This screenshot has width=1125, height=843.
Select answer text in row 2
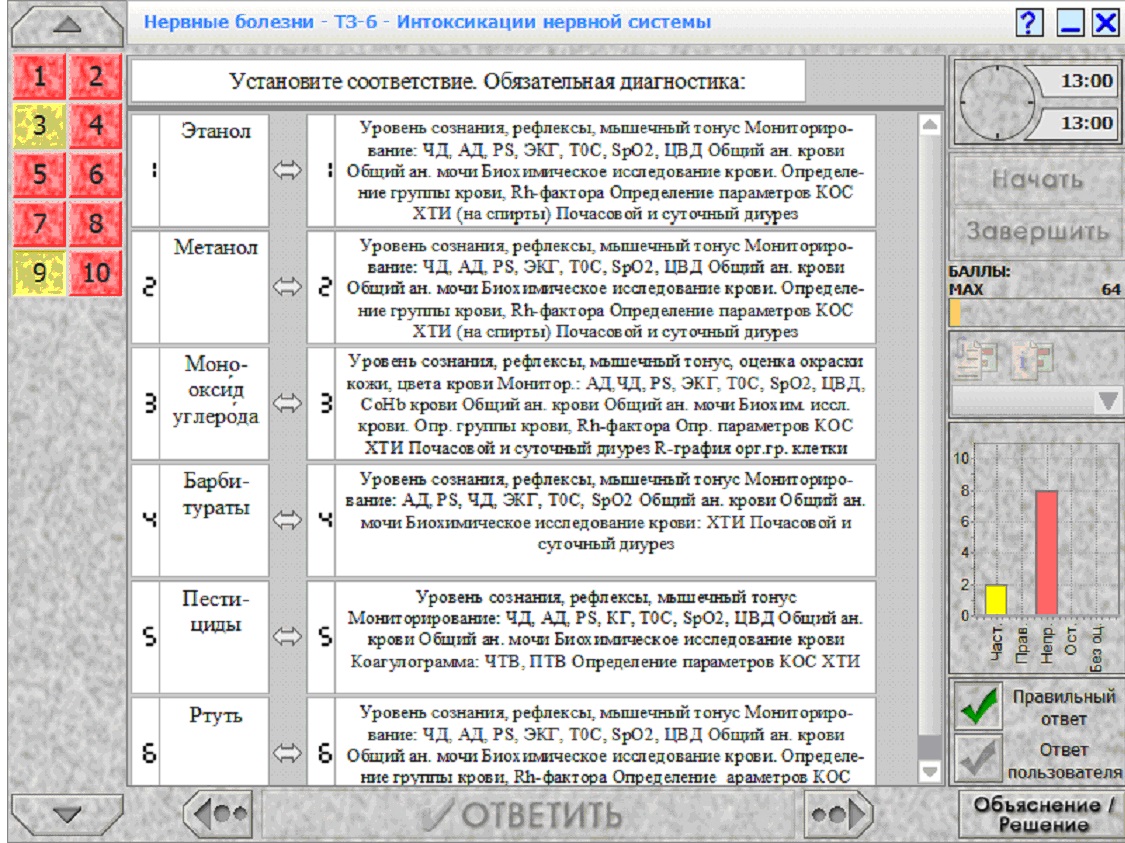point(605,286)
